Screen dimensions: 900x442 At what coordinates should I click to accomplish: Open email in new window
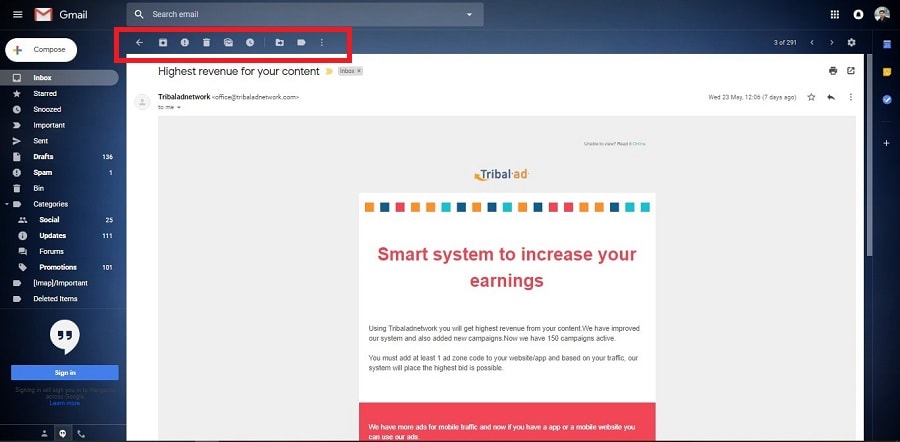click(851, 71)
